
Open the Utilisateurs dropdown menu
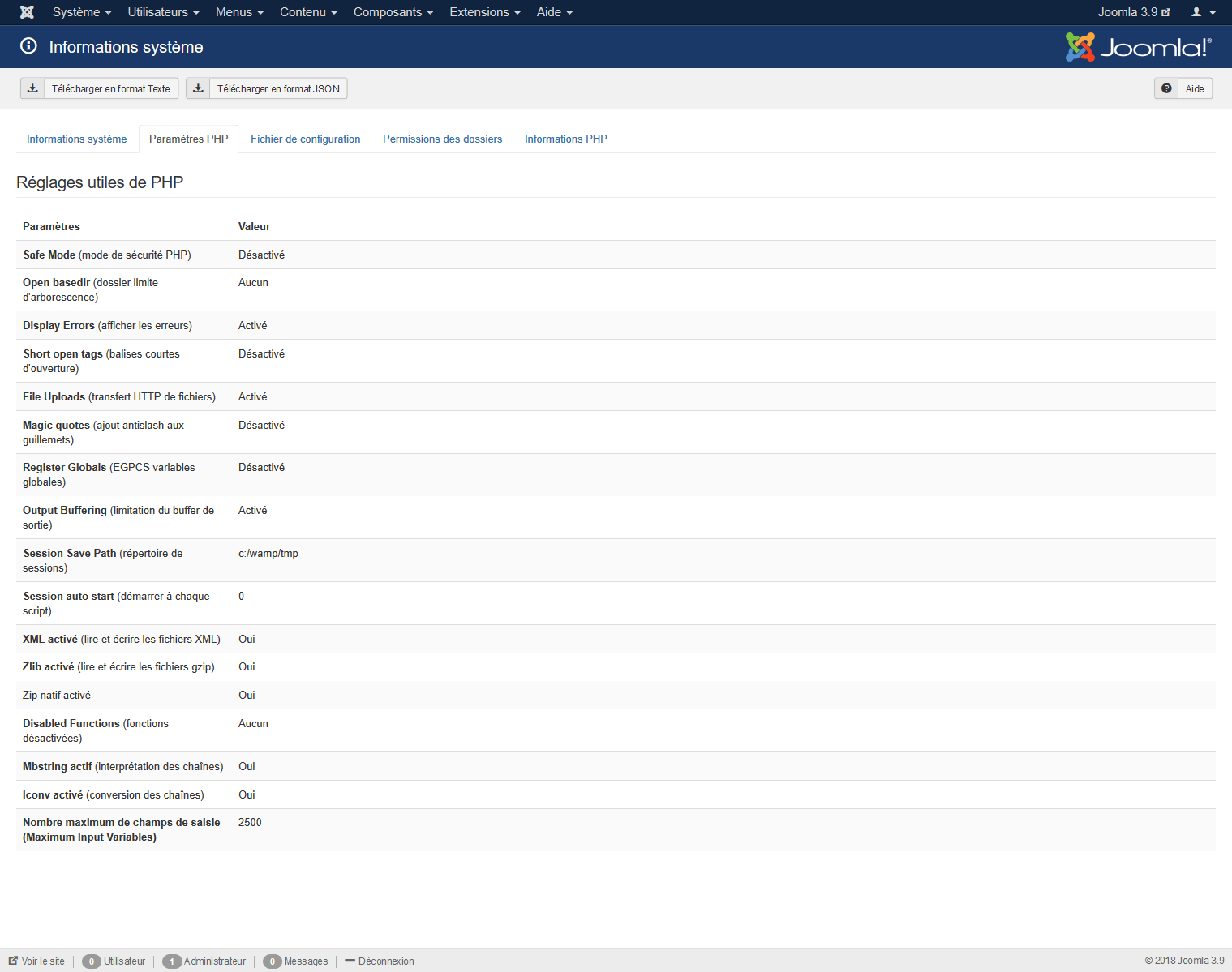point(163,12)
